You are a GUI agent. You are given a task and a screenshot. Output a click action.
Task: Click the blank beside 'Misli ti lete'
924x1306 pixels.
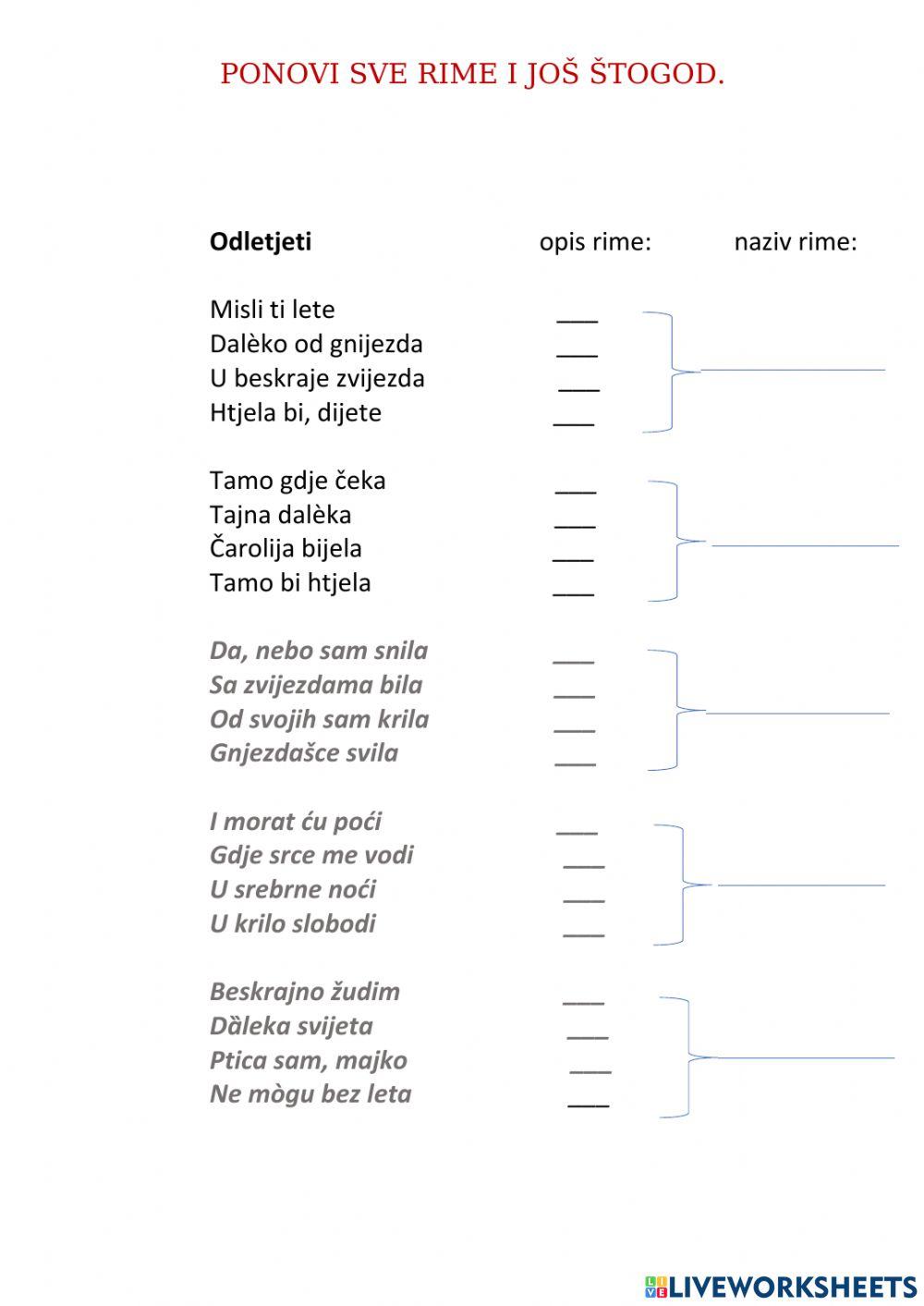tap(577, 313)
